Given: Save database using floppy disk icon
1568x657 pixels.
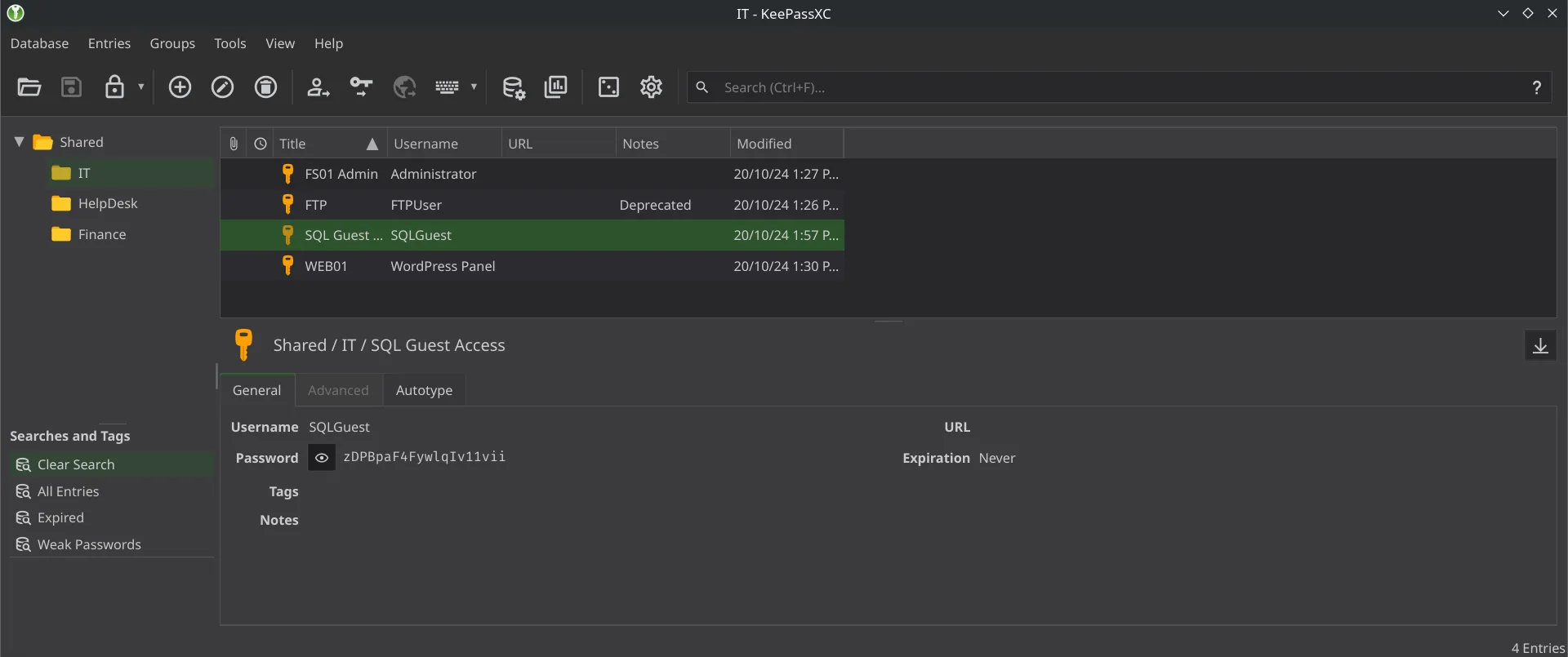Looking at the screenshot, I should tap(72, 87).
